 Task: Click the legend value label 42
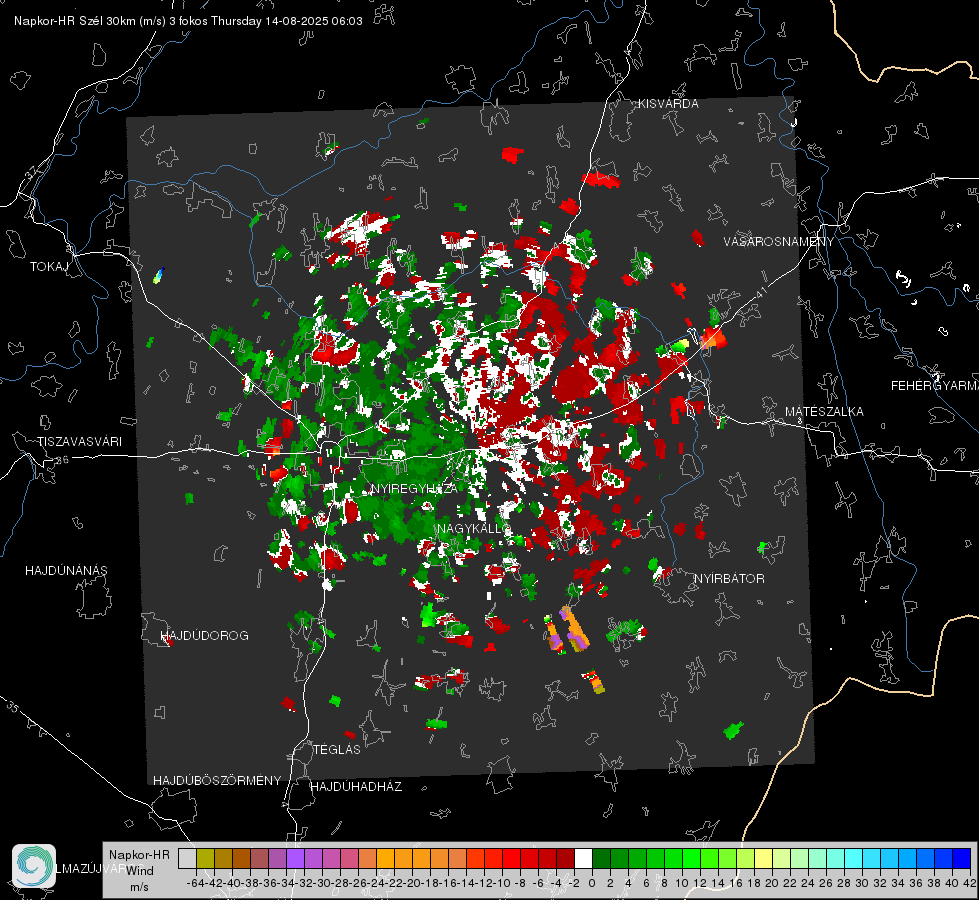(969, 883)
